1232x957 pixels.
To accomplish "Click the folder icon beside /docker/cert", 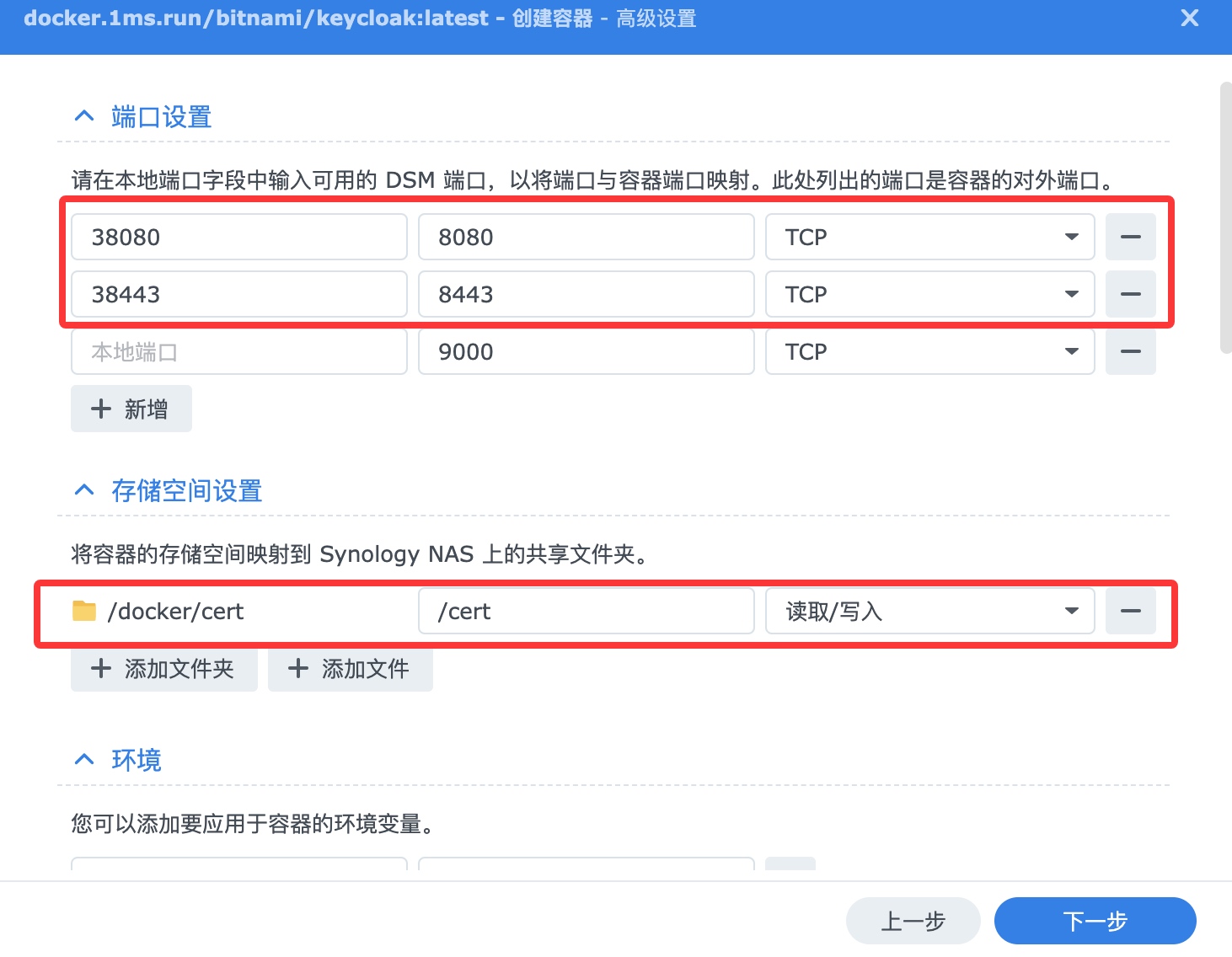I will pyautogui.click(x=84, y=611).
